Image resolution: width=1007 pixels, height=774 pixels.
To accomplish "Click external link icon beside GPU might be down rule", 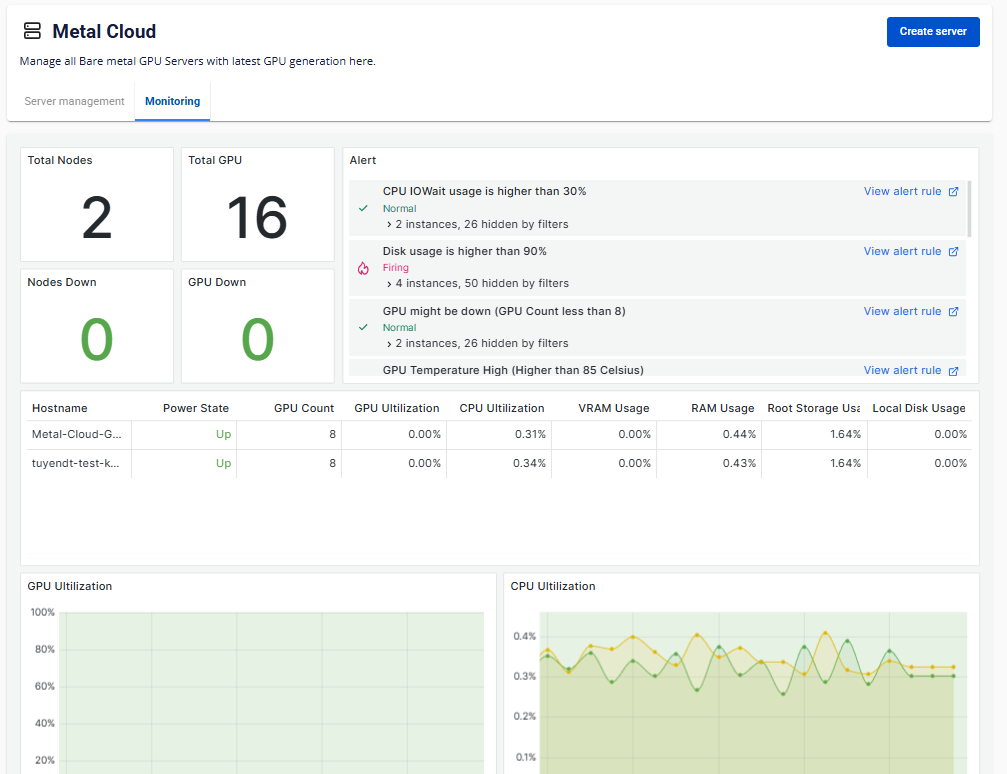I will [x=953, y=312].
